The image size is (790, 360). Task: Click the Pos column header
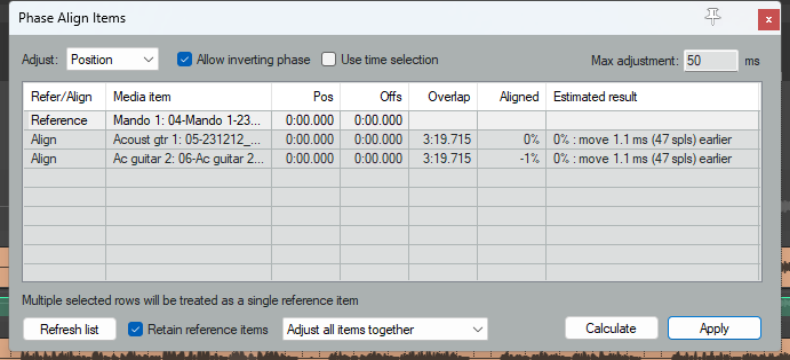coord(306,97)
